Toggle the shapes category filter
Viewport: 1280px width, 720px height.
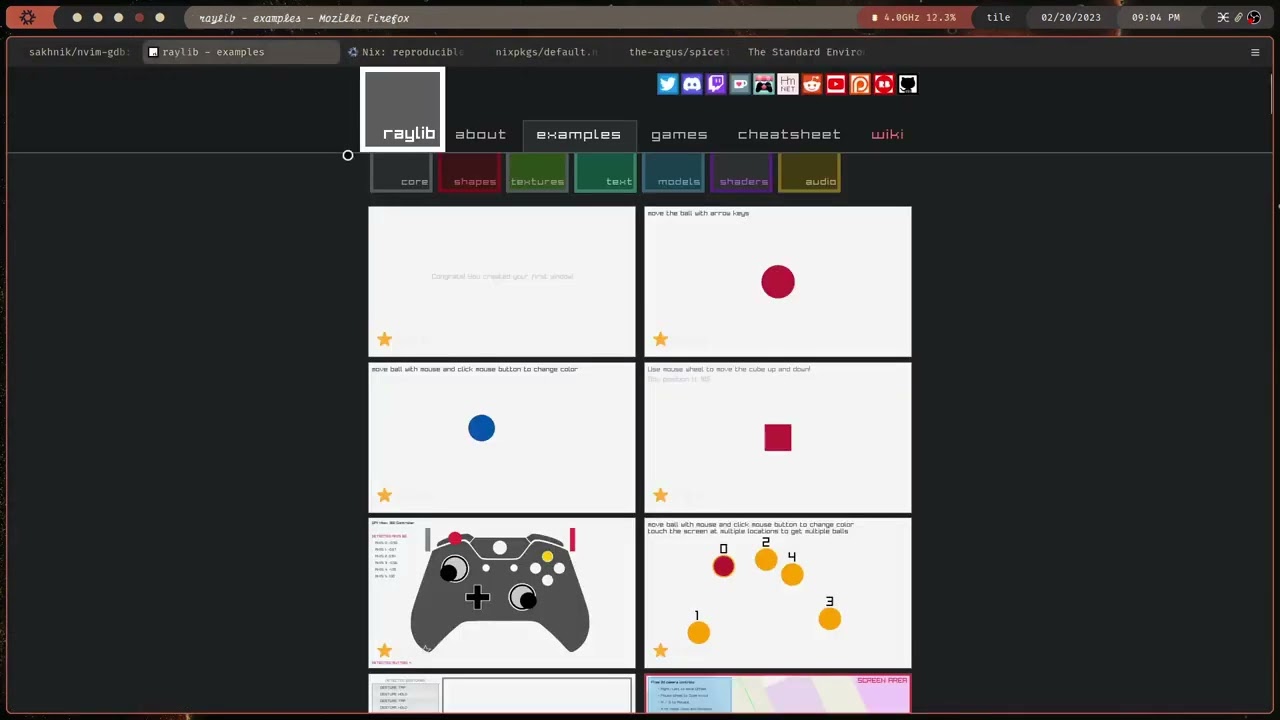point(469,172)
